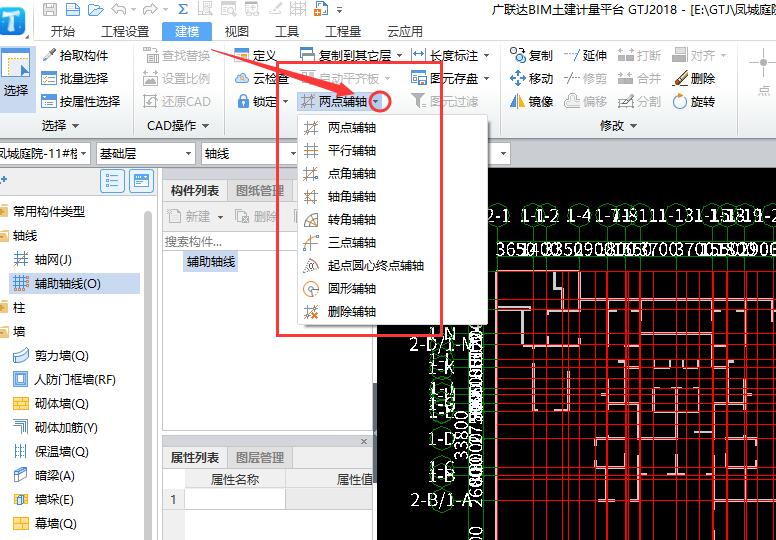Viewport: 776px width, 540px height.
Task: Click the 镜像 mirror tool
Action: pos(531,101)
